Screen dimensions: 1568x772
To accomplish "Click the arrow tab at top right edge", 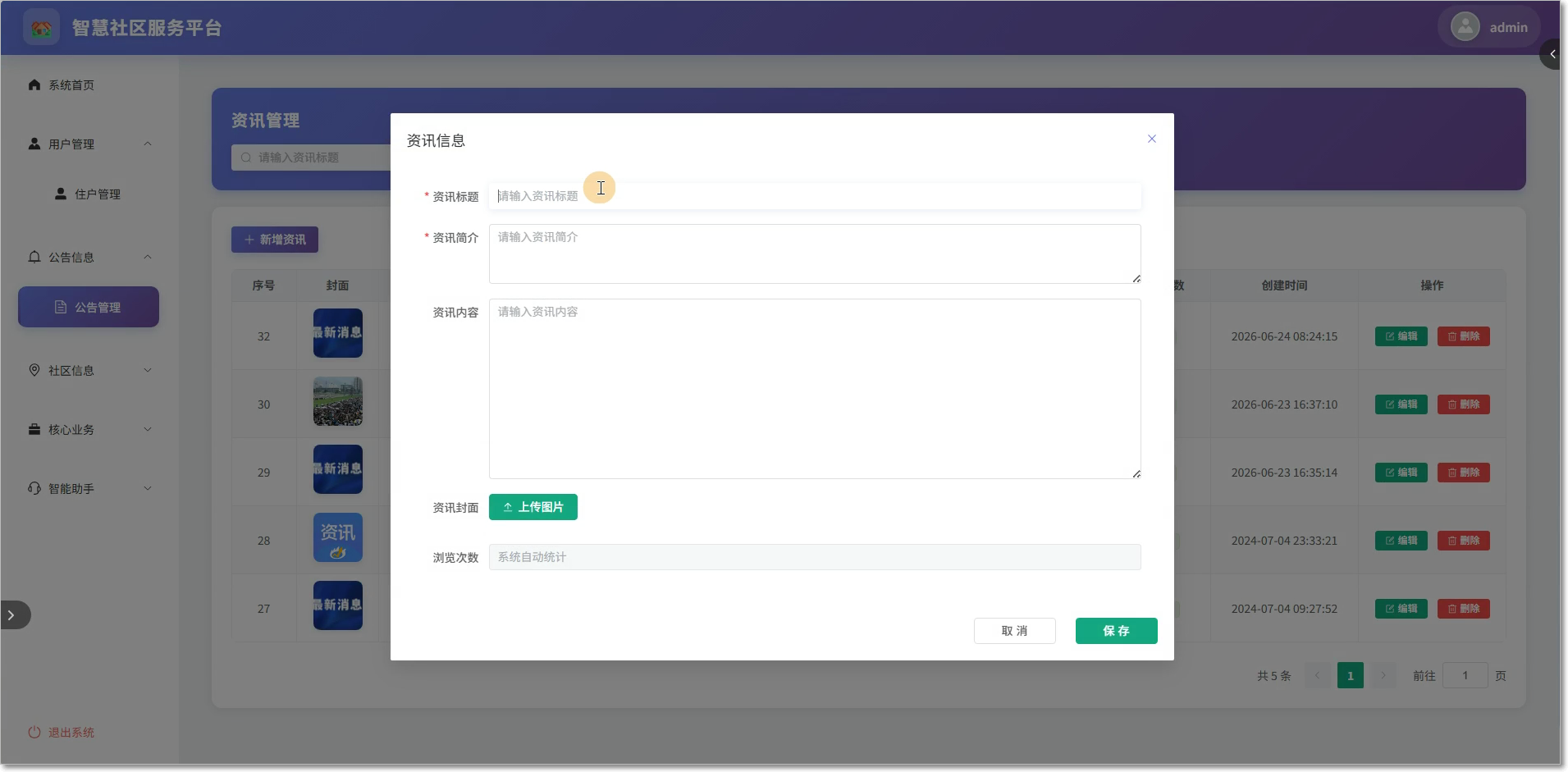I will [1552, 54].
